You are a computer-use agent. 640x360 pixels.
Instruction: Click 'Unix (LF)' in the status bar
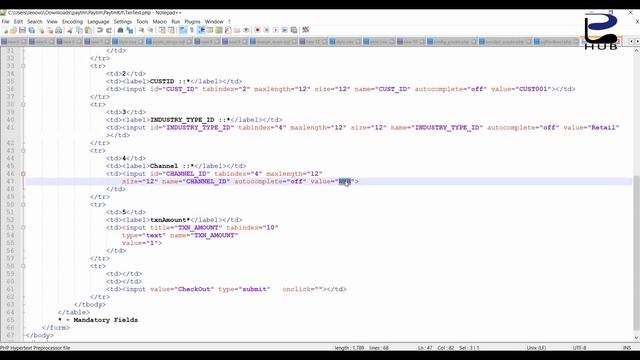click(x=536, y=348)
